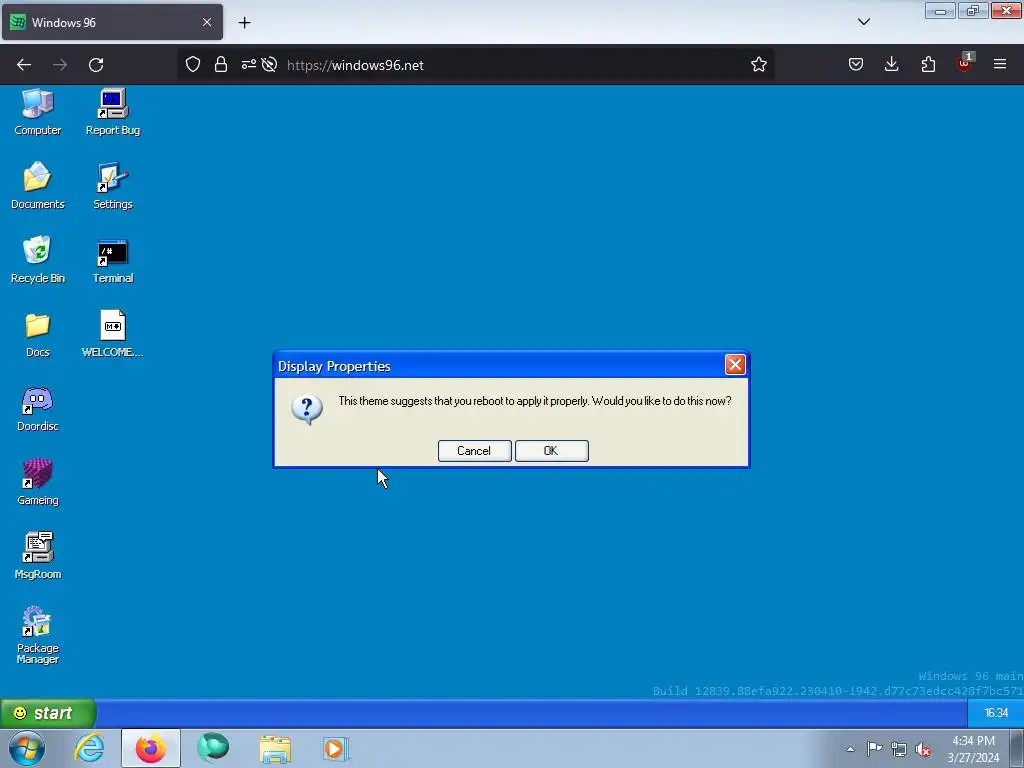Image resolution: width=1024 pixels, height=768 pixels.
Task: Open the MsgRoom shortcut
Action: [x=38, y=556]
